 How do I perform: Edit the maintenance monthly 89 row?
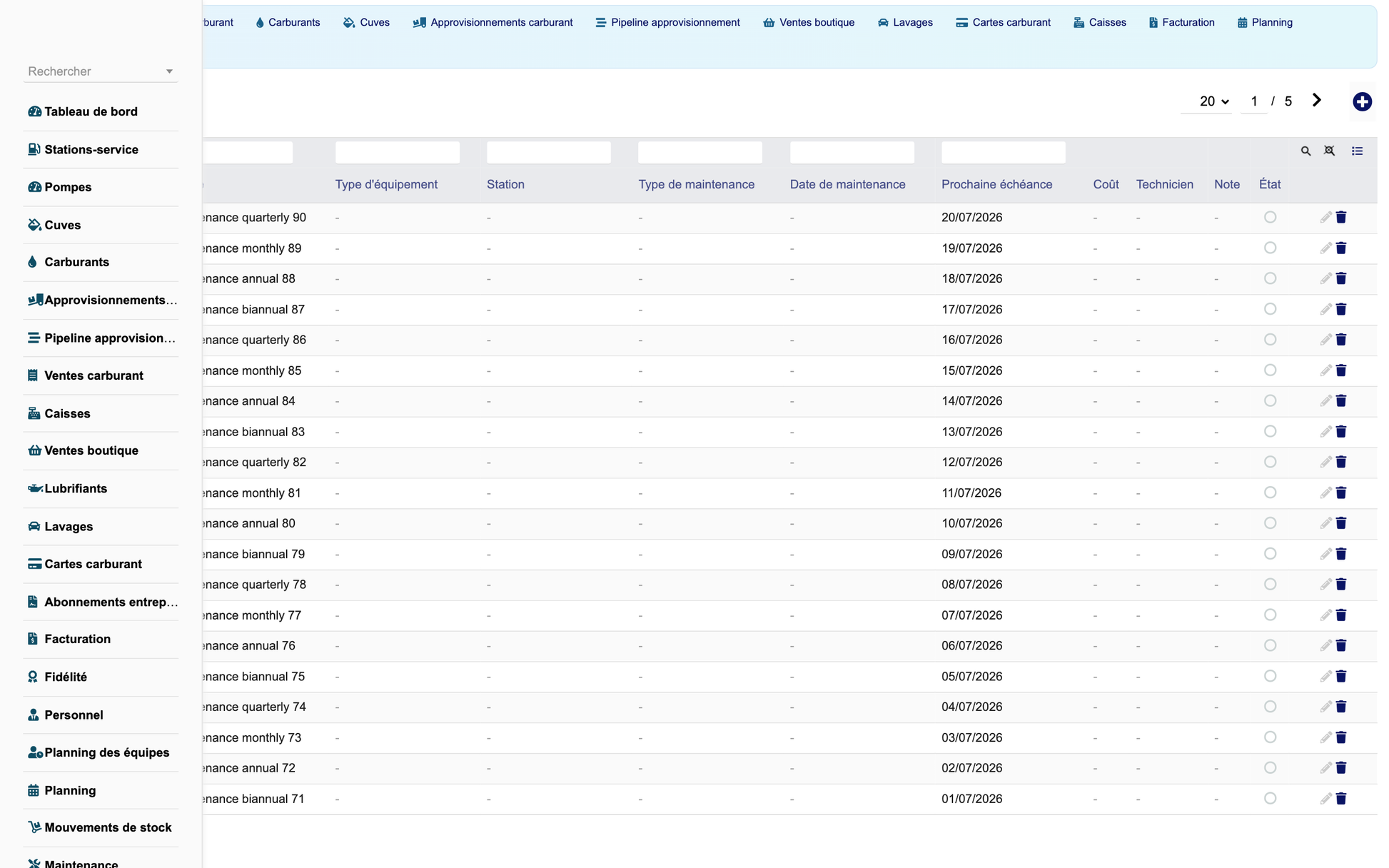click(x=1325, y=248)
